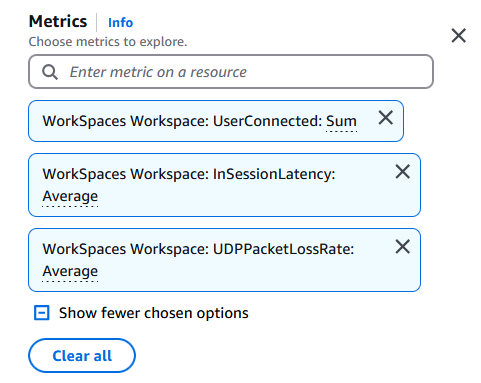
Task: Click the Metrics heading
Action: (x=58, y=21)
